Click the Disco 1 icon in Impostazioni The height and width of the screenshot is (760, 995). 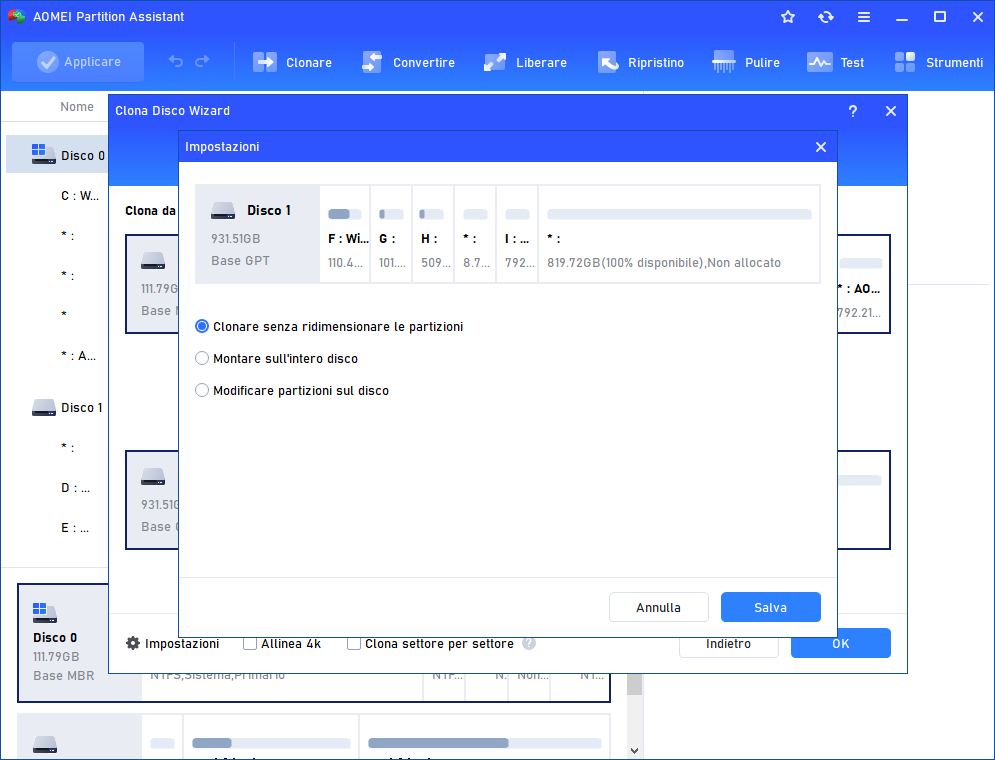[223, 211]
